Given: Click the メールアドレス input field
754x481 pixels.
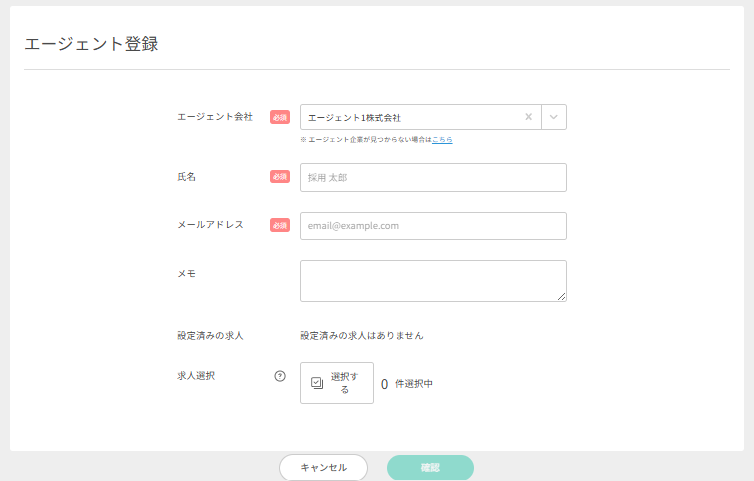Looking at the screenshot, I should tap(433, 226).
